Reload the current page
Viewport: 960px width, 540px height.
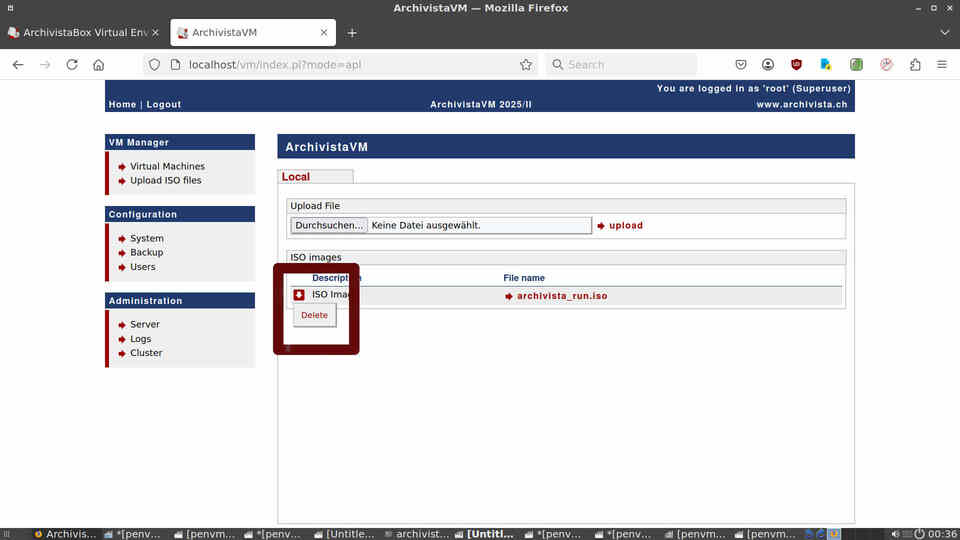click(72, 64)
